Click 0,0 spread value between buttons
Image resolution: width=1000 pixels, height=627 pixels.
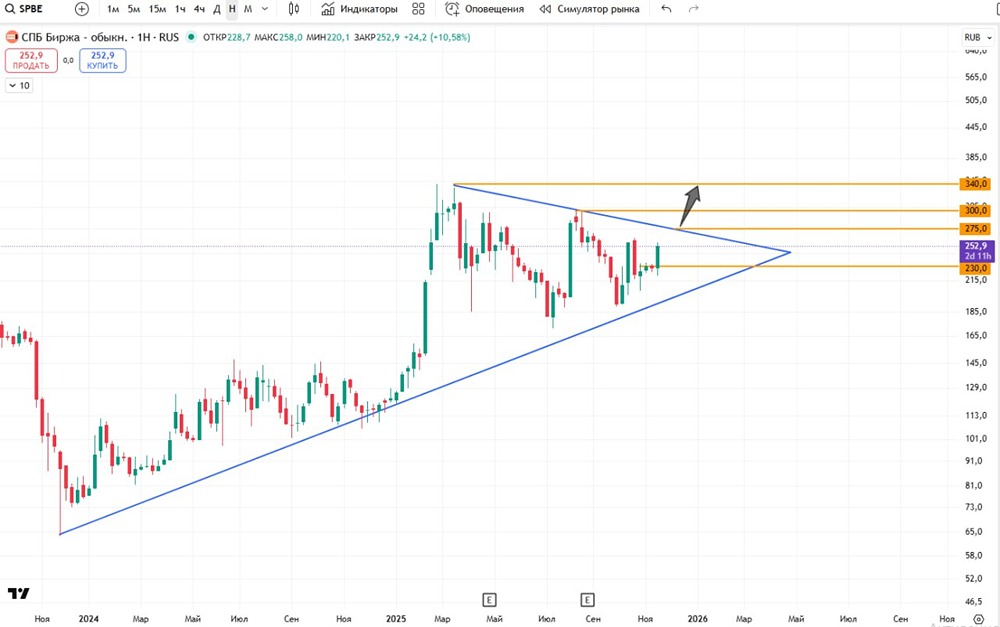click(68, 61)
